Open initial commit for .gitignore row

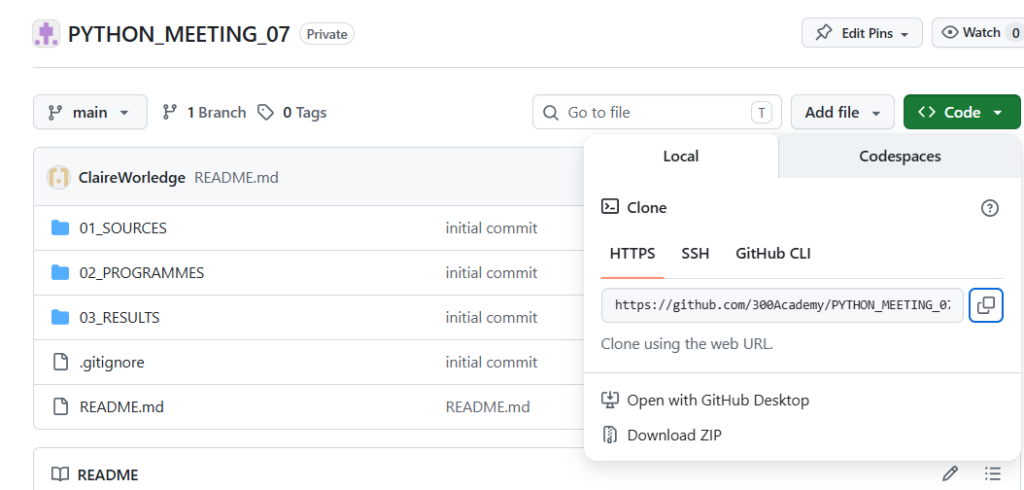tap(491, 362)
